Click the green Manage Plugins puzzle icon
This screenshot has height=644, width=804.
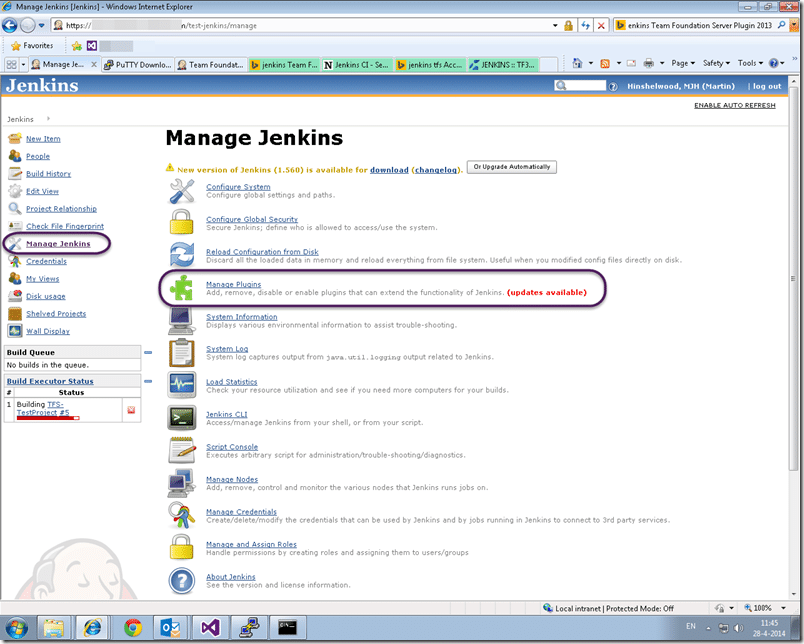tap(182, 288)
